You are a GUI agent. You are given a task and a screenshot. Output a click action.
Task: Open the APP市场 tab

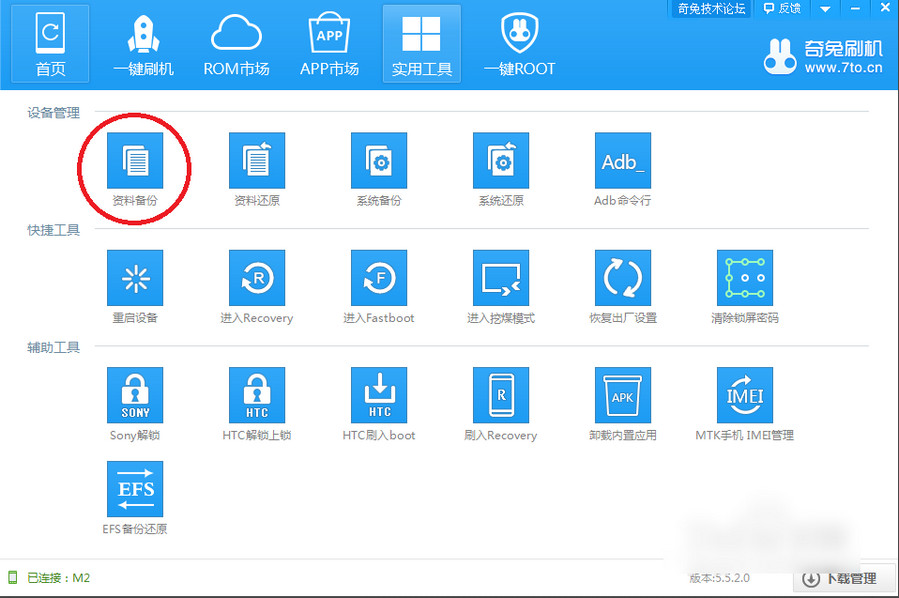pos(329,44)
